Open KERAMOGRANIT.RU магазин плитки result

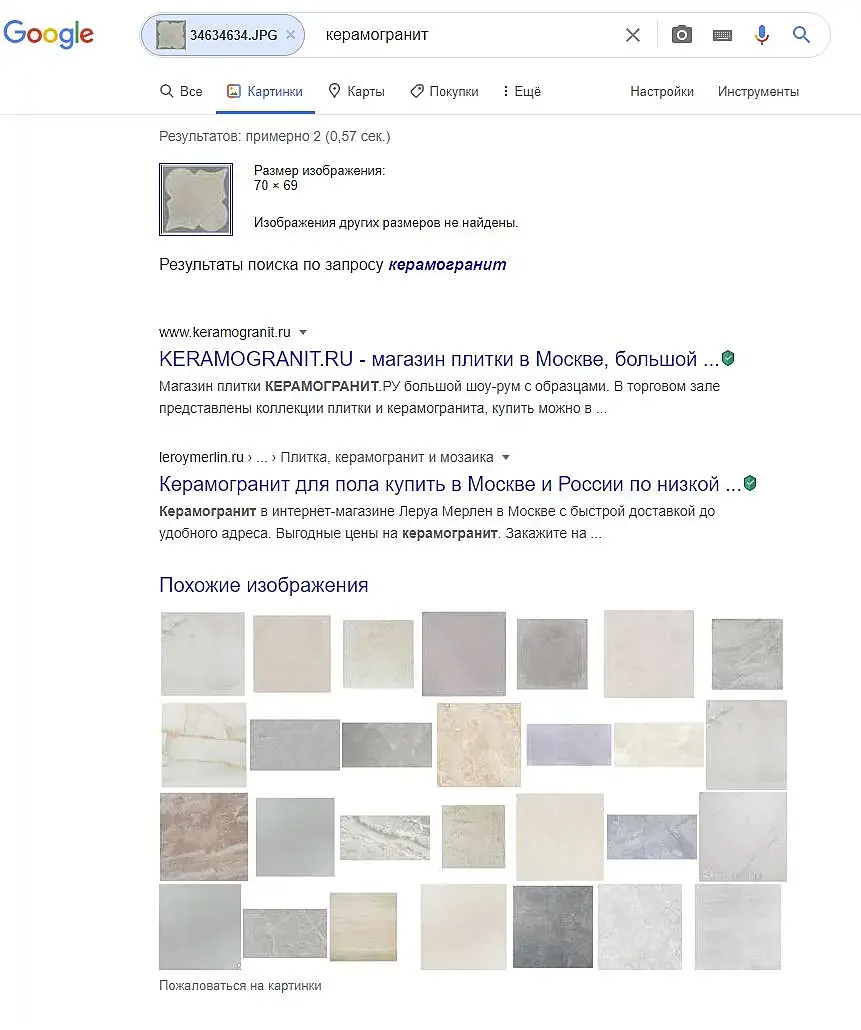coord(439,359)
